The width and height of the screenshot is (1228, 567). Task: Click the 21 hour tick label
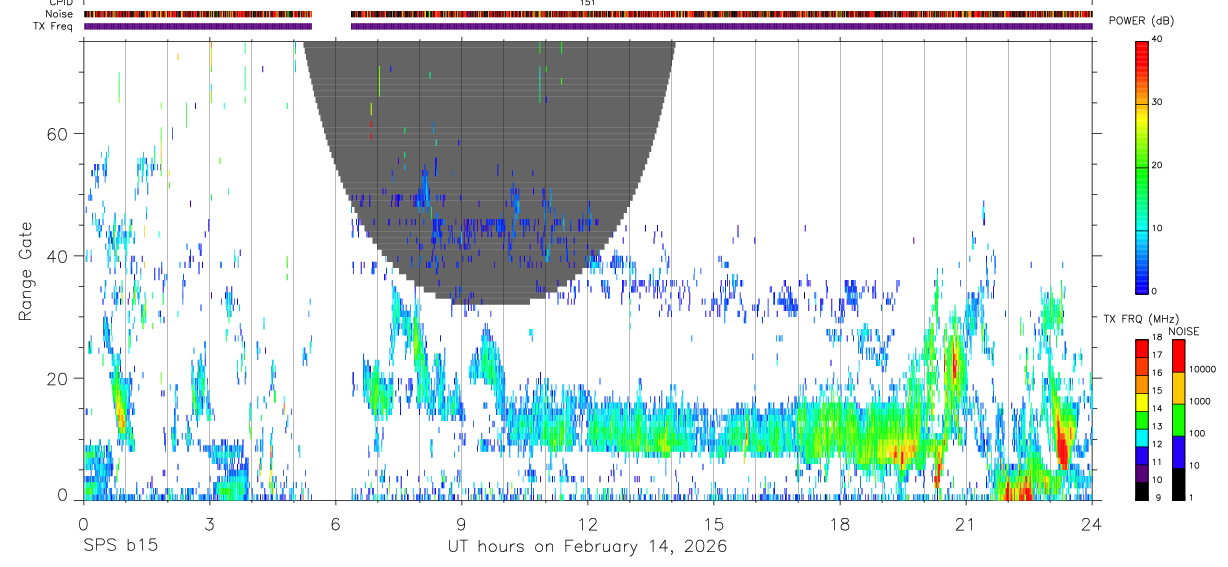click(965, 522)
